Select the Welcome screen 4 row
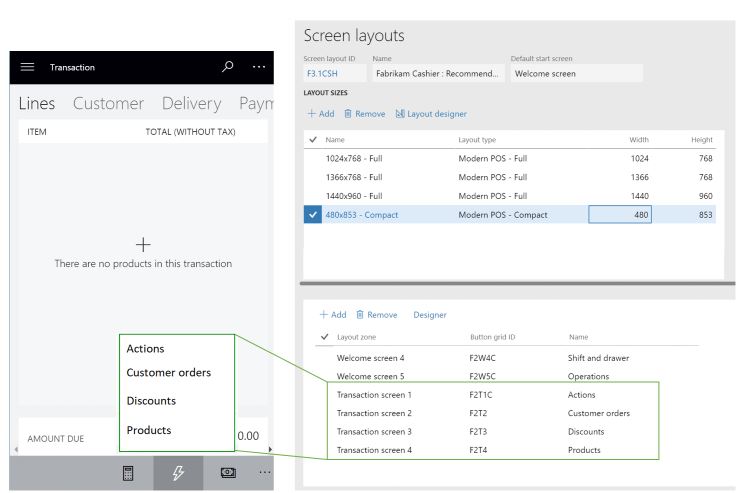This screenshot has width=741, height=493. pyautogui.click(x=507, y=358)
